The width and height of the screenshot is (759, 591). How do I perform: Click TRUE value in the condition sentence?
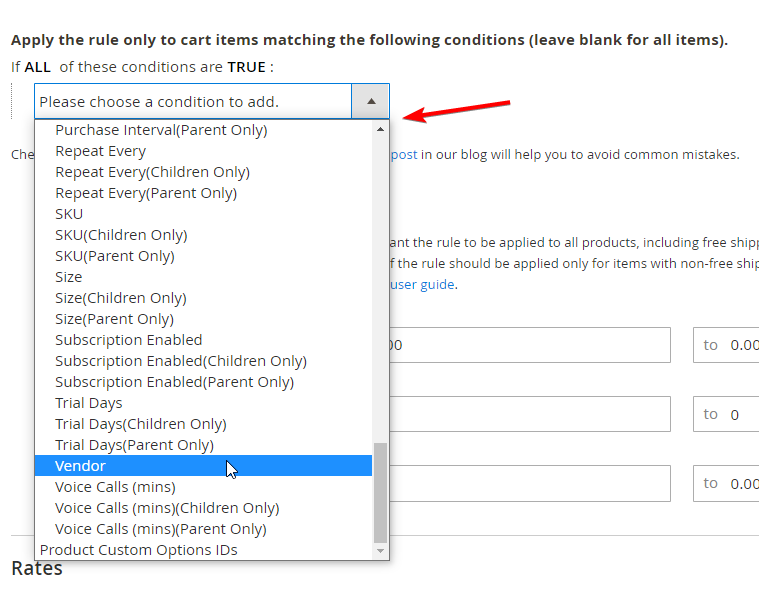247,67
